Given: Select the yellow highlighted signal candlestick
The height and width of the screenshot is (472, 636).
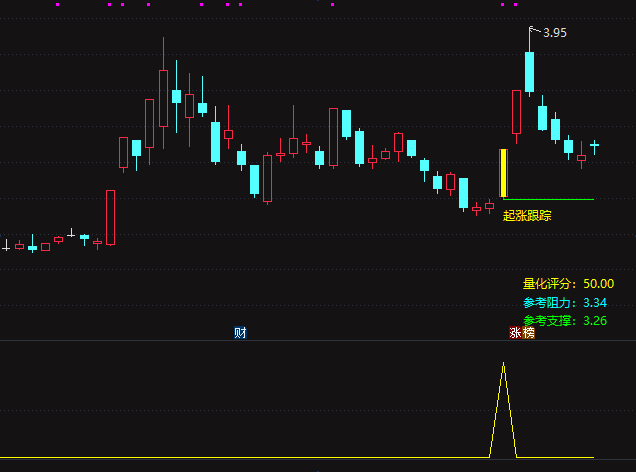Looking at the screenshot, I should [503, 173].
